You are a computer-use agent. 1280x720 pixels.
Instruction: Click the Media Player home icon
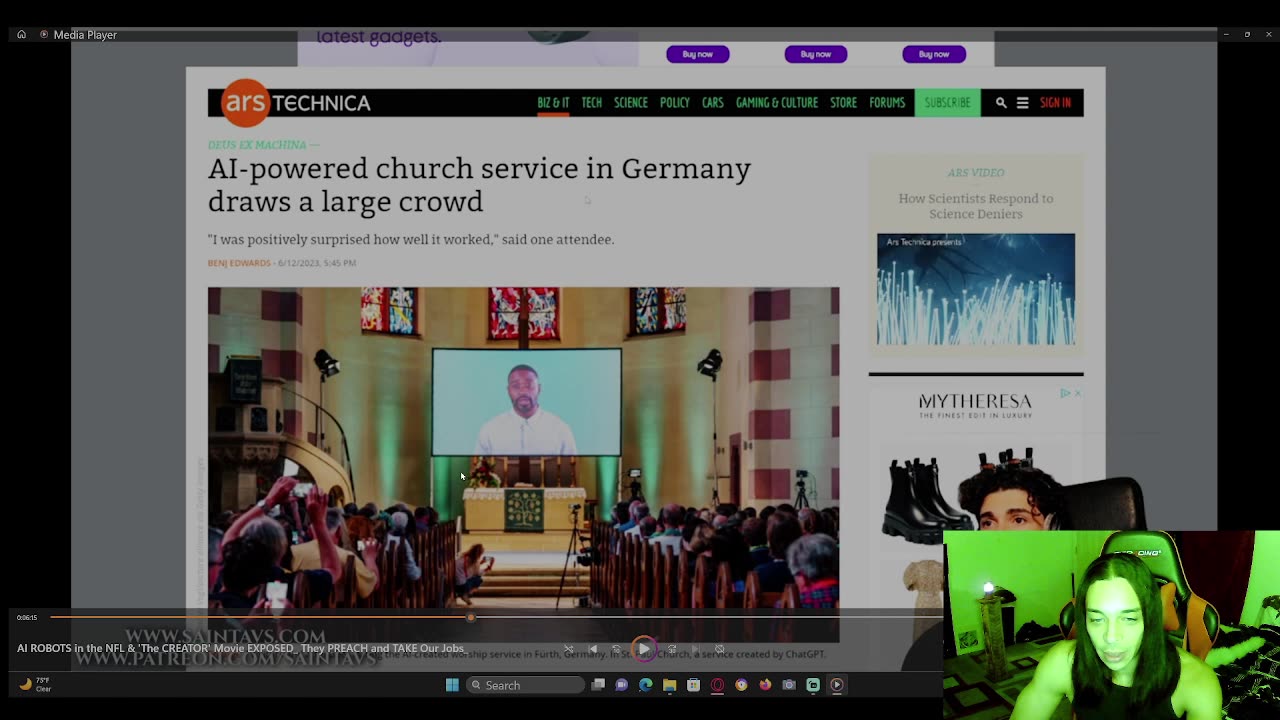[x=21, y=35]
